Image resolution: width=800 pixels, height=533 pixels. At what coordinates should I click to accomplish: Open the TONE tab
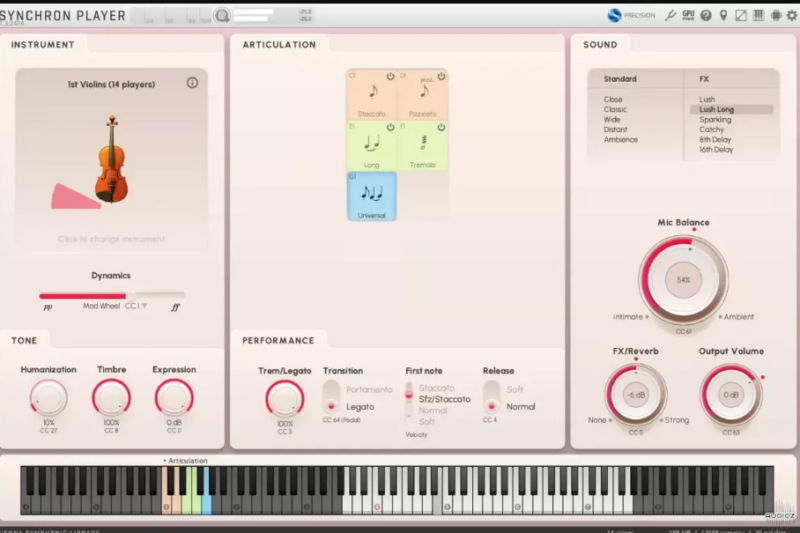coord(24,340)
